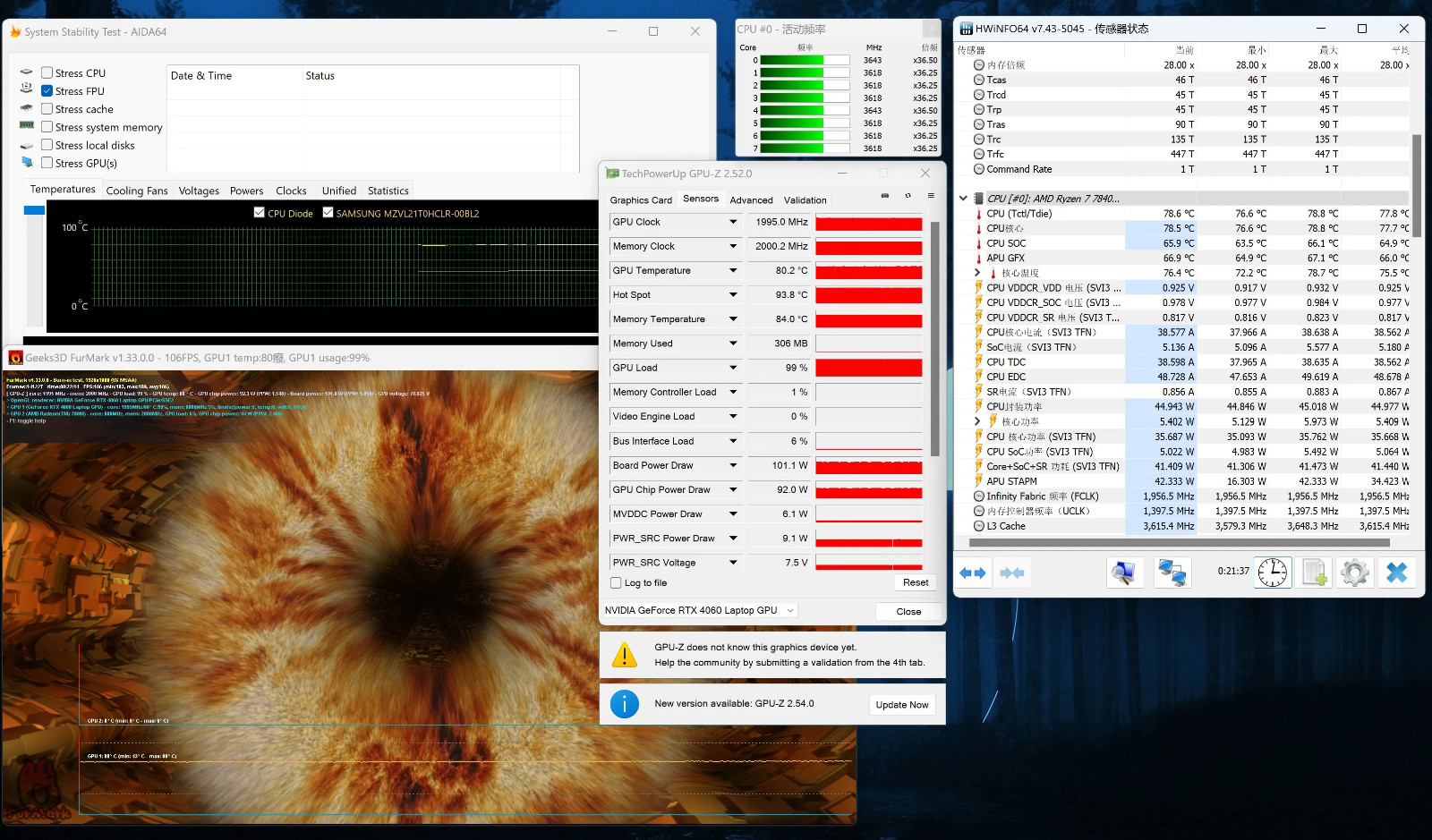The height and width of the screenshot is (840, 1432).
Task: Reset the HWiNFO timer clock icon
Action: [x=1273, y=573]
